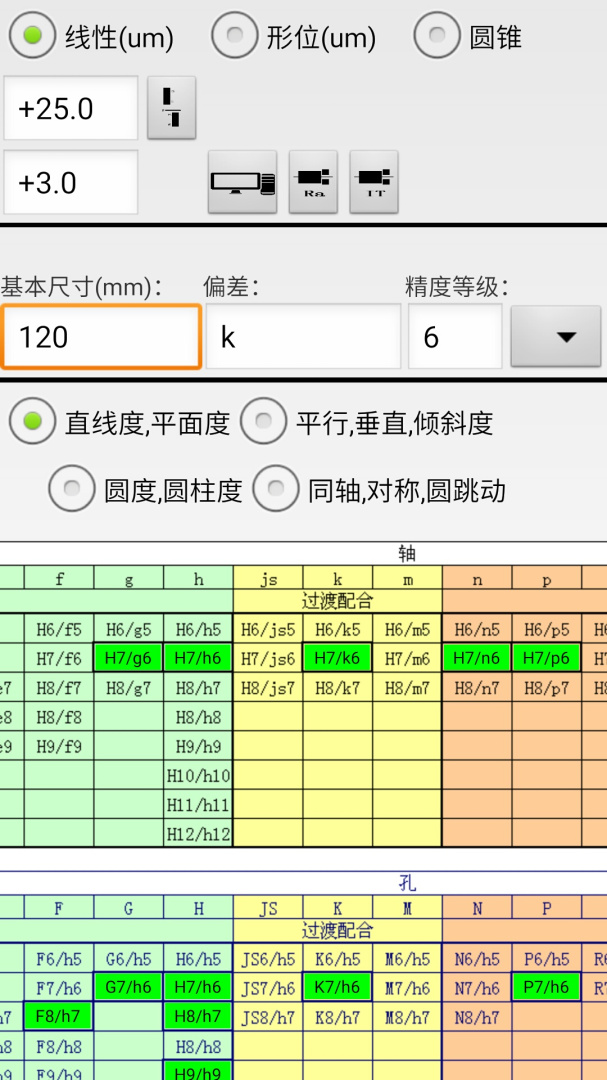This screenshot has height=1080, width=607.
Task: Choose 同轴,对称,圆跳动 option
Action: click(x=276, y=490)
